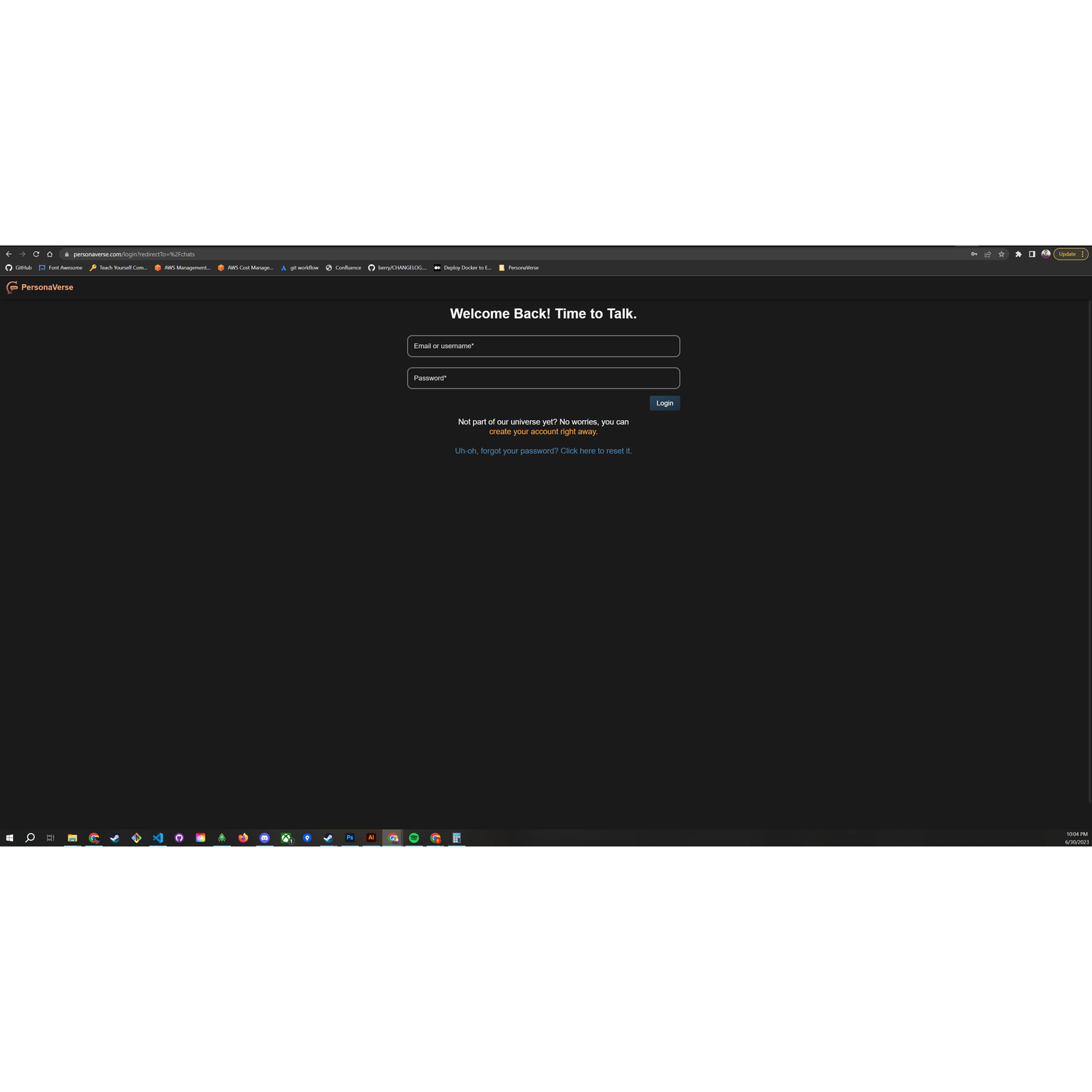The height and width of the screenshot is (1092, 1092).
Task: Click the address bar URL
Action: [134, 254]
